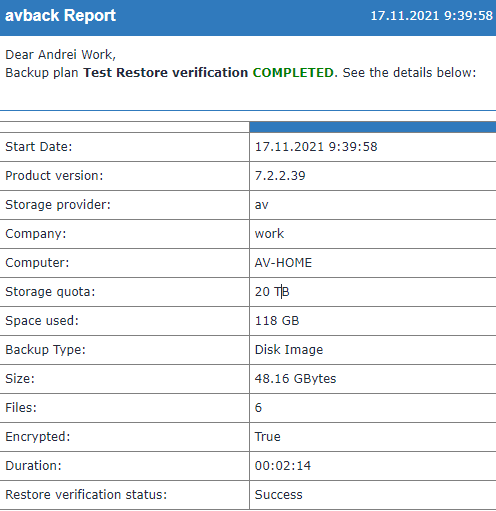The width and height of the screenshot is (496, 511).
Task: Select the Product version 7.2.2.39 value
Action: pyautogui.click(x=280, y=176)
